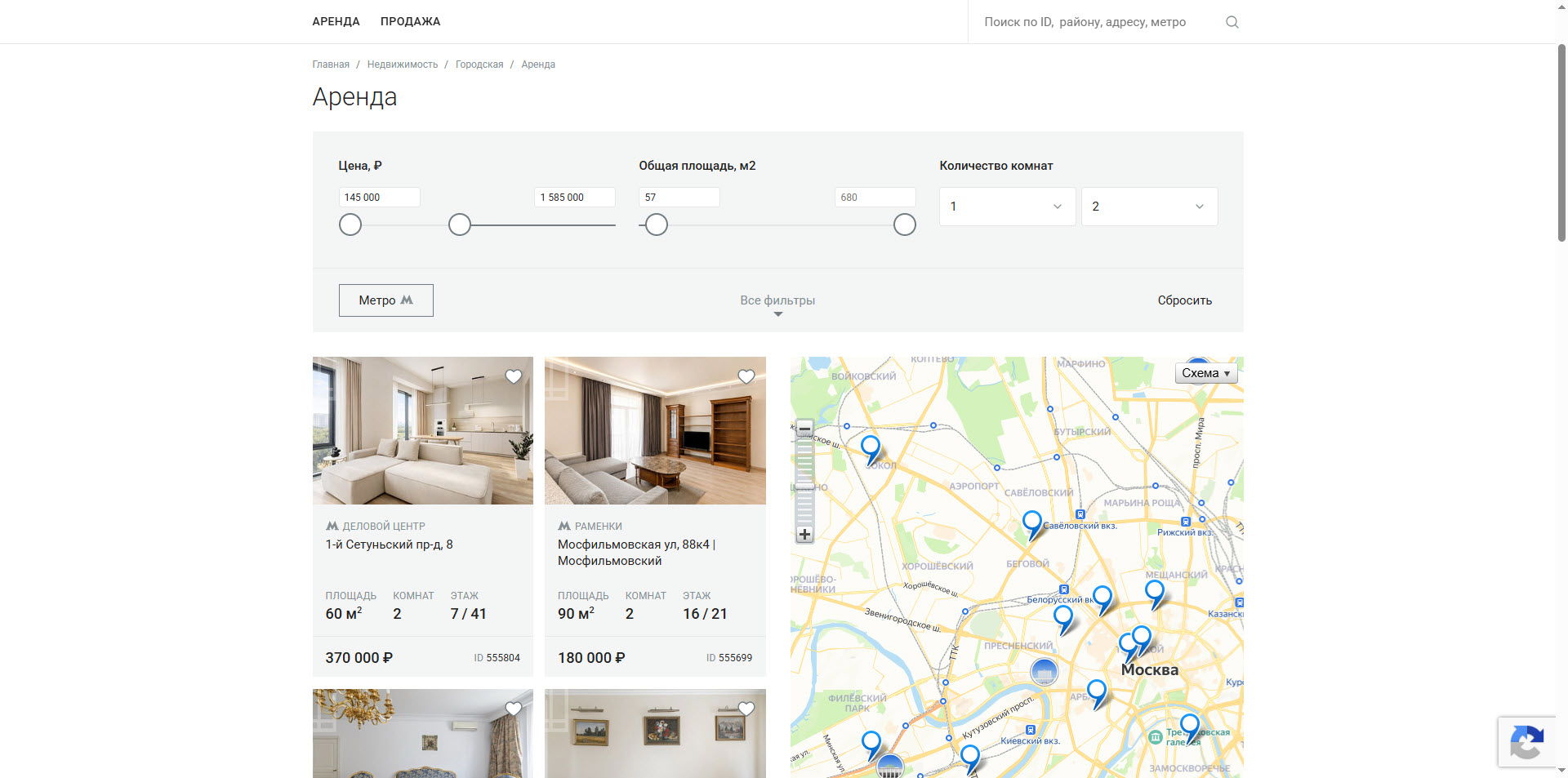This screenshot has height=778, width=1568.
Task: Go to Городская in breadcrumbs
Action: tap(479, 64)
